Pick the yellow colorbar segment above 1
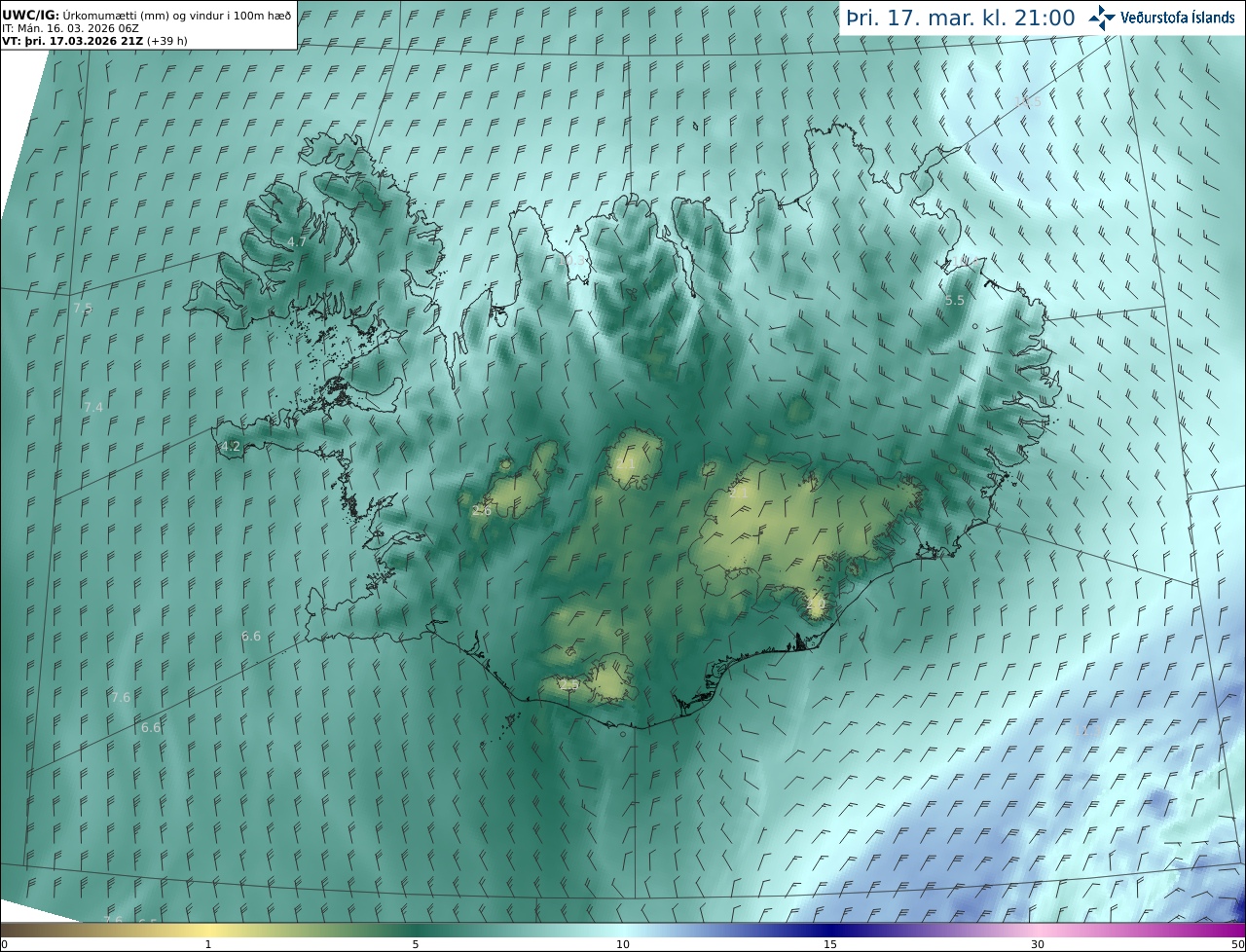 [x=208, y=930]
